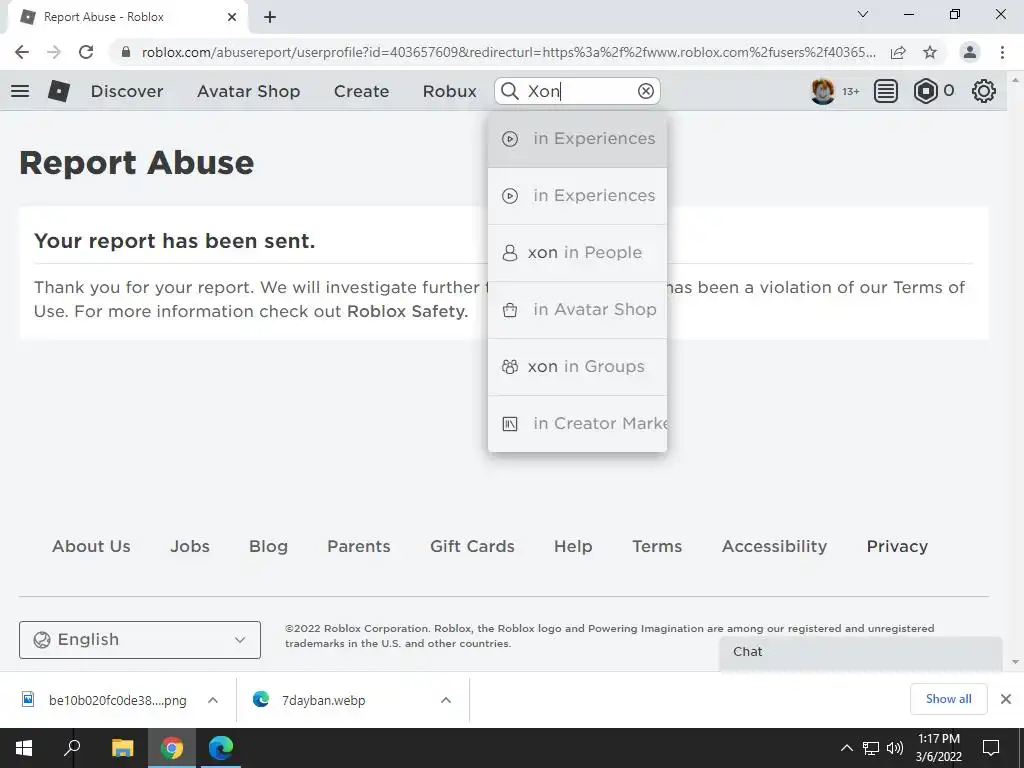Open the Chrome three-dot menu

(1002, 52)
